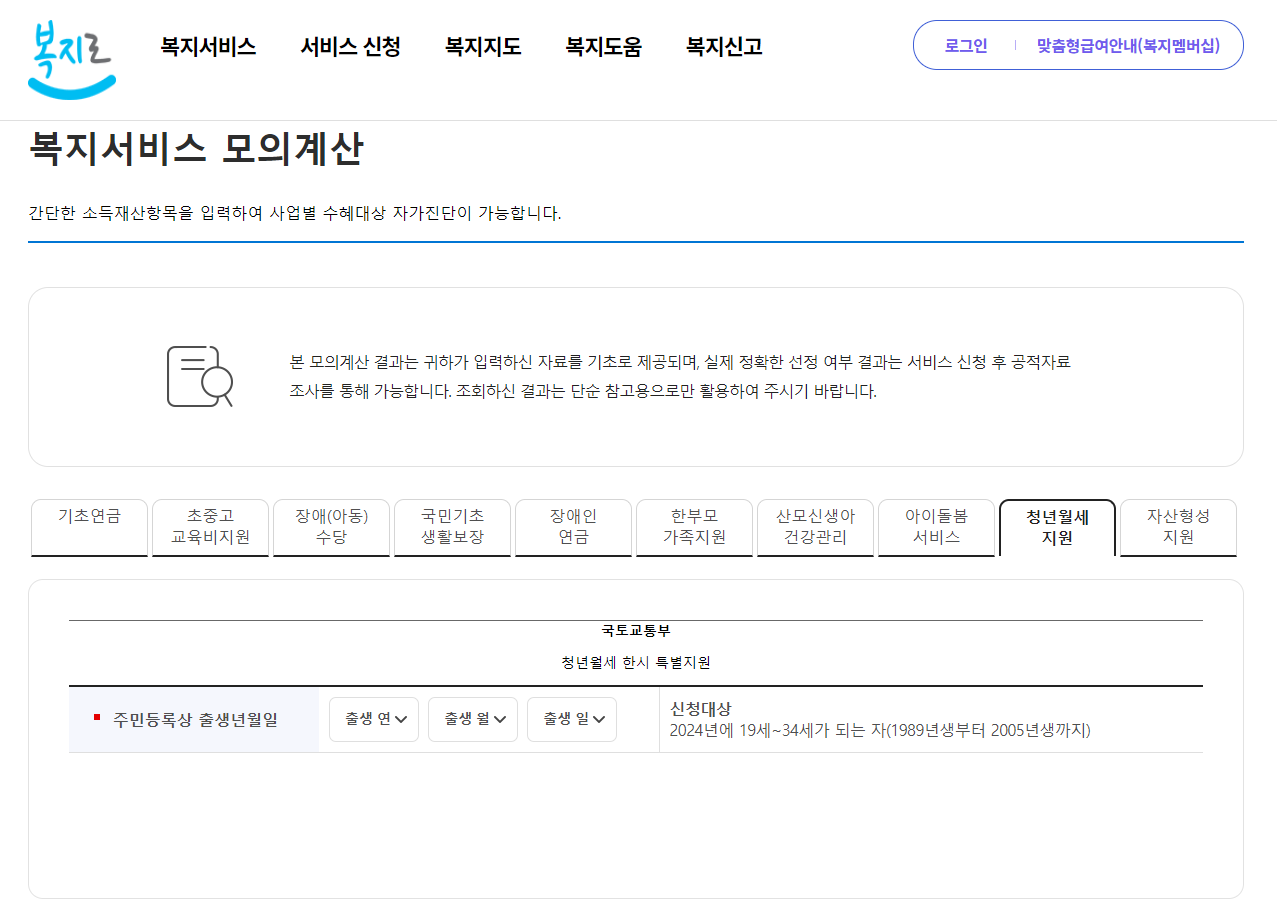This screenshot has height=917, width=1277.
Task: Open 맞춤형급여안내(복지멤버십) link
Action: pyautogui.click(x=1128, y=45)
